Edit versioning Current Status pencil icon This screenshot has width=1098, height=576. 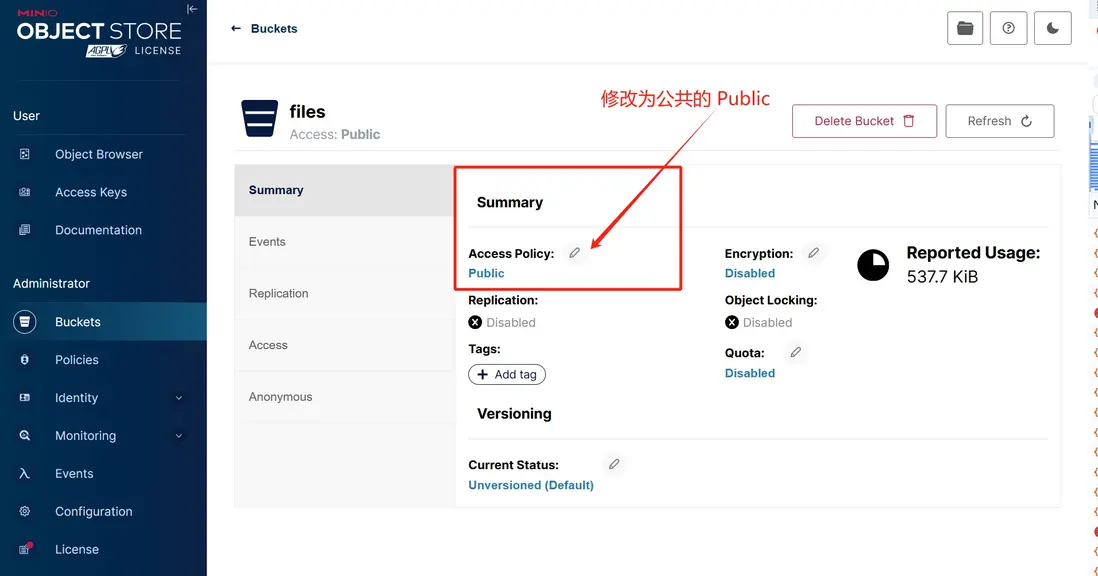click(614, 464)
